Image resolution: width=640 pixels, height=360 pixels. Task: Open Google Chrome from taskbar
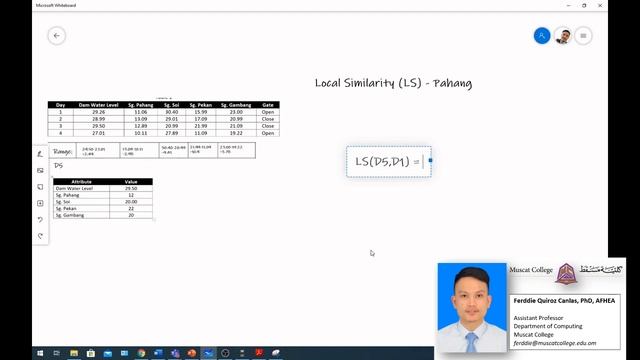pos(141,353)
